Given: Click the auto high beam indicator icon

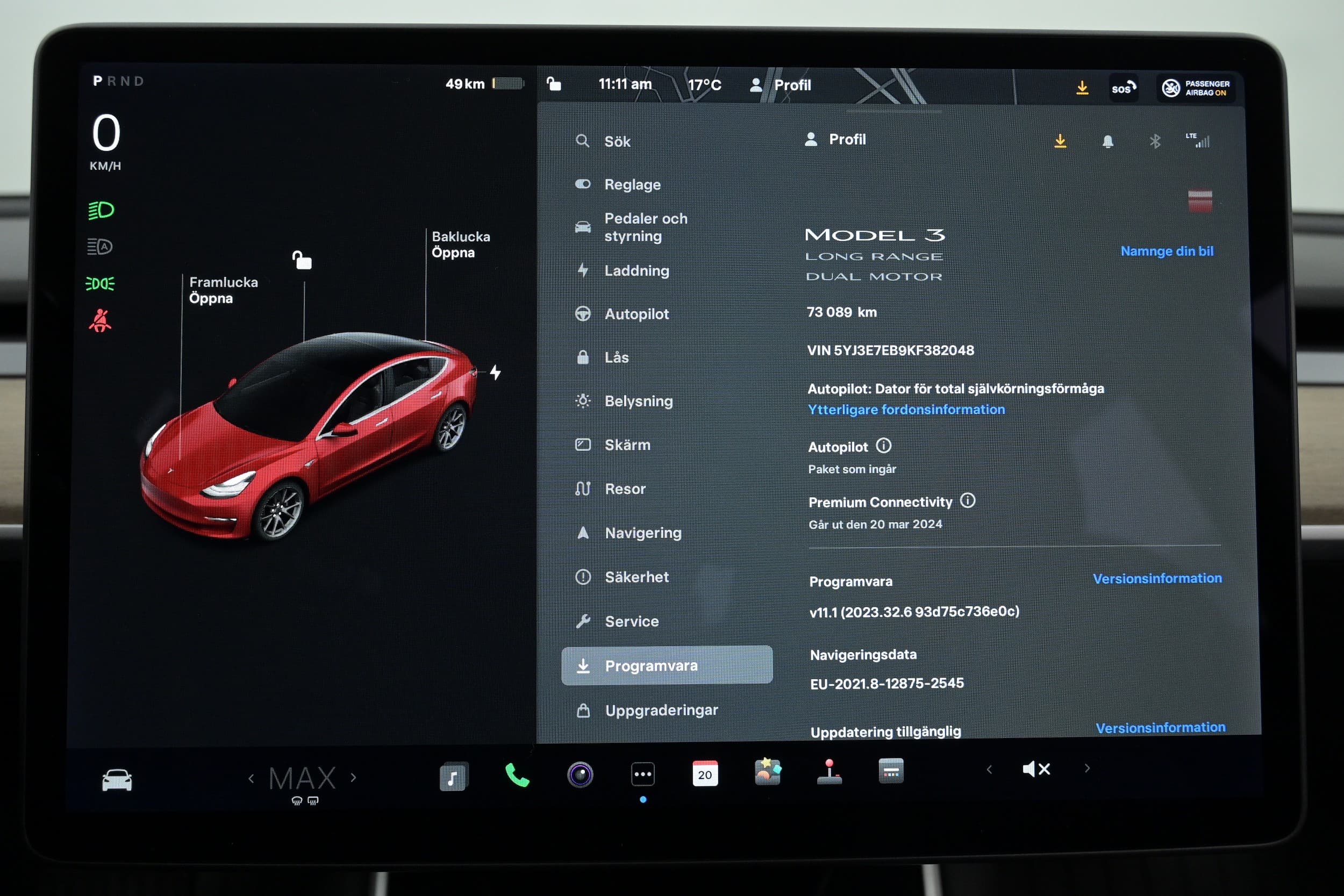Looking at the screenshot, I should pos(100,247).
